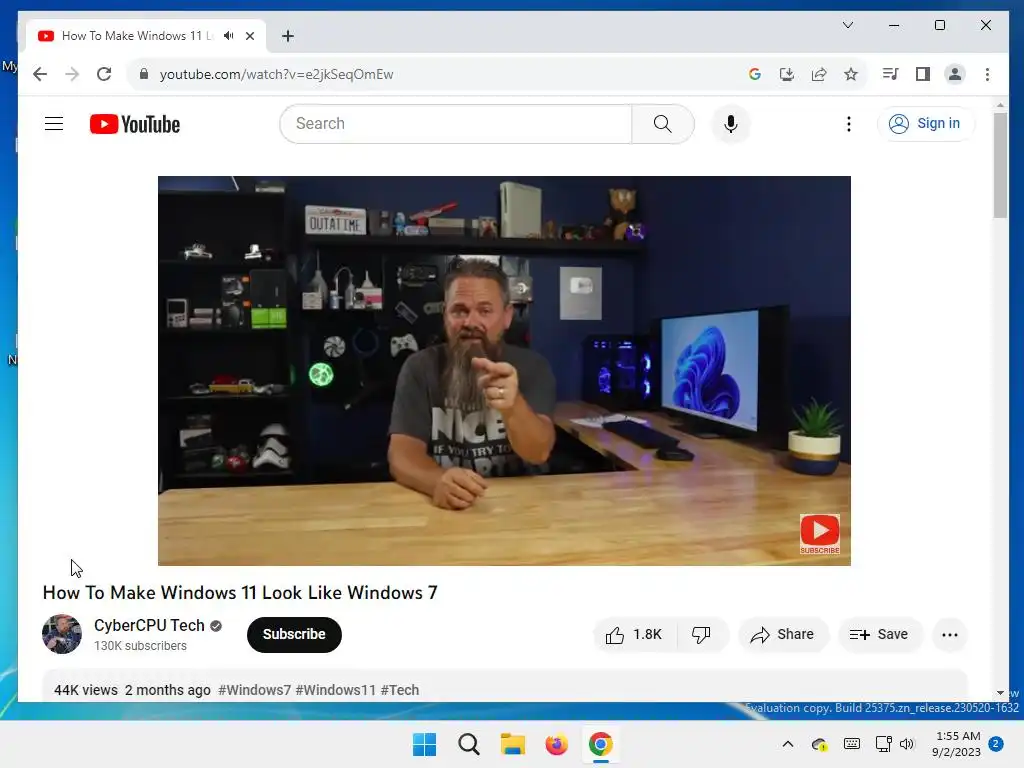The image size is (1024, 768).
Task: Click the Google icon in the address bar
Action: 755,74
